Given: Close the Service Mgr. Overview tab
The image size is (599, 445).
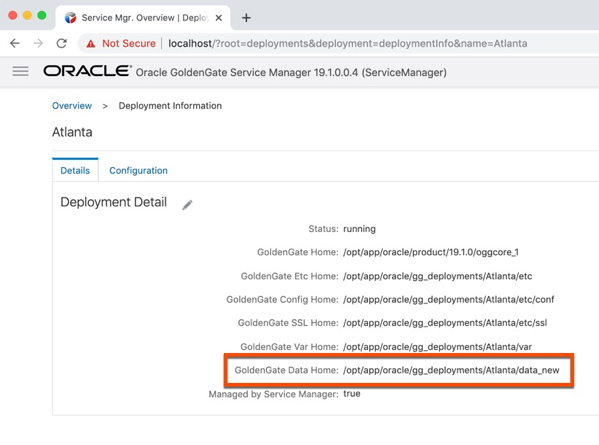Looking at the screenshot, I should 219,18.
